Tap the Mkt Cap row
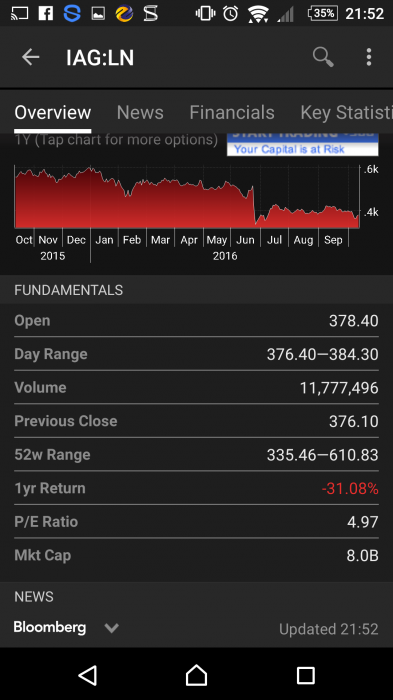Screen dimensions: 393x700 coord(196,555)
